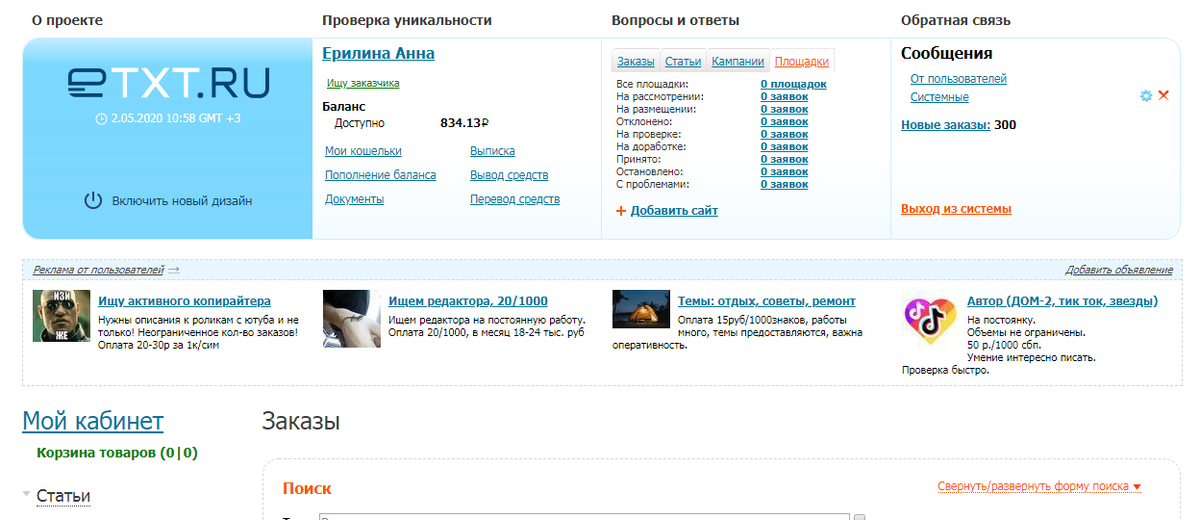1200x520 pixels.
Task: Open Обратная связь menu
Action: coord(956,20)
